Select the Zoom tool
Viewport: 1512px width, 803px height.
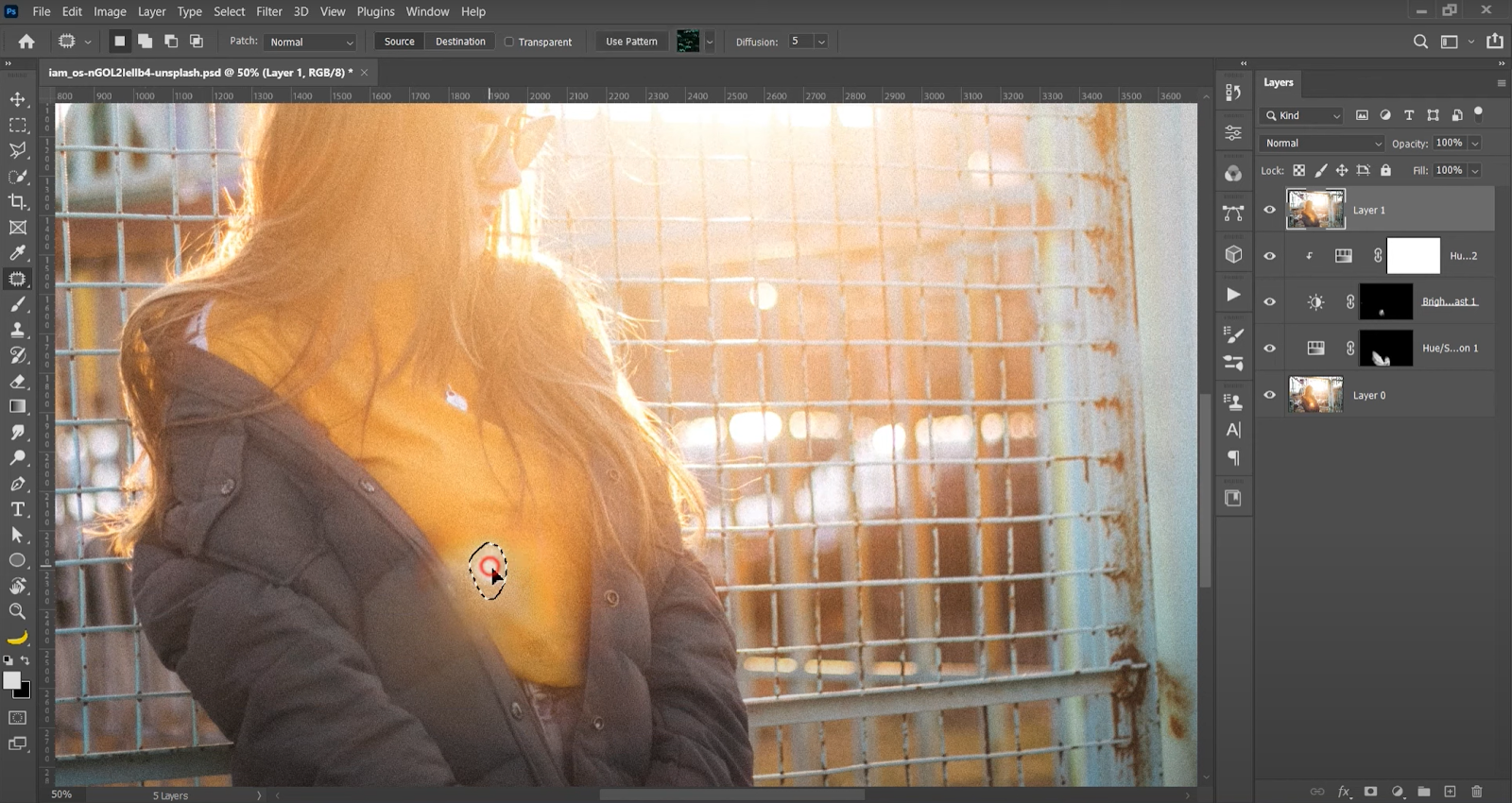(x=18, y=611)
